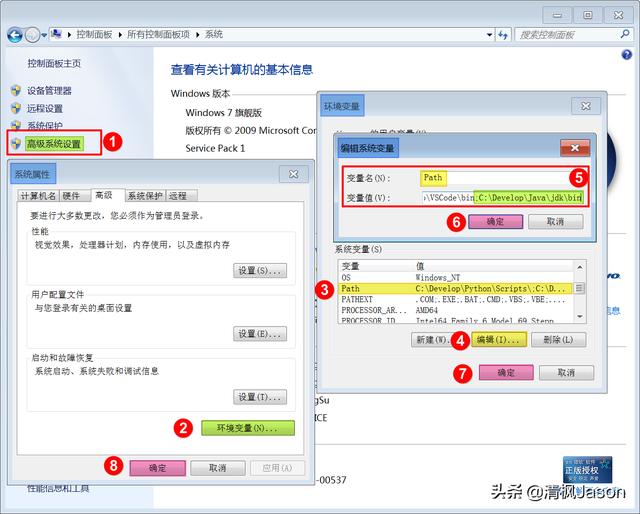640x514 pixels.
Task: Select the Path system variable row
Action: 456,288
